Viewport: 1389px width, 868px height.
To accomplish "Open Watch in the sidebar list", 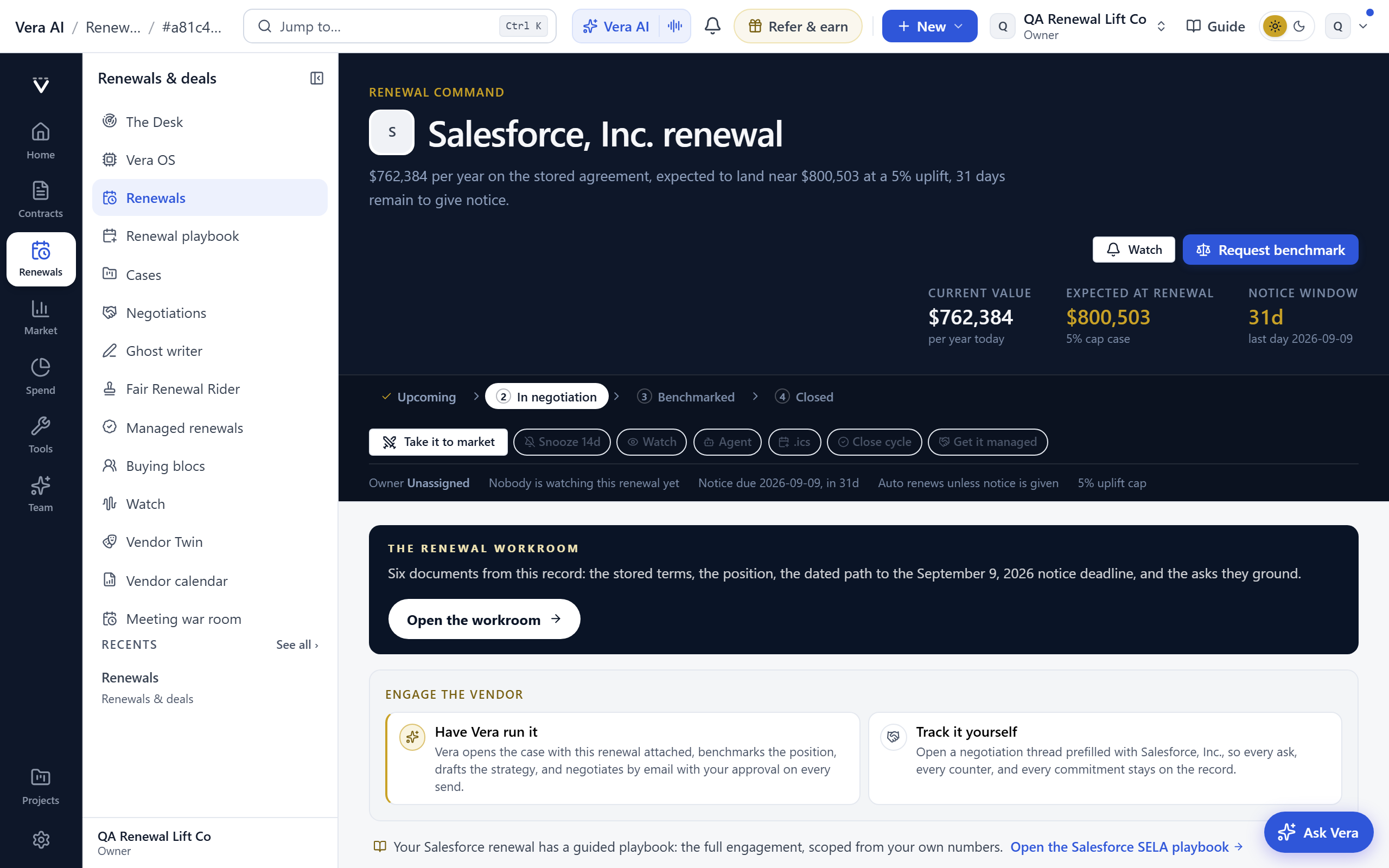I will click(210, 503).
